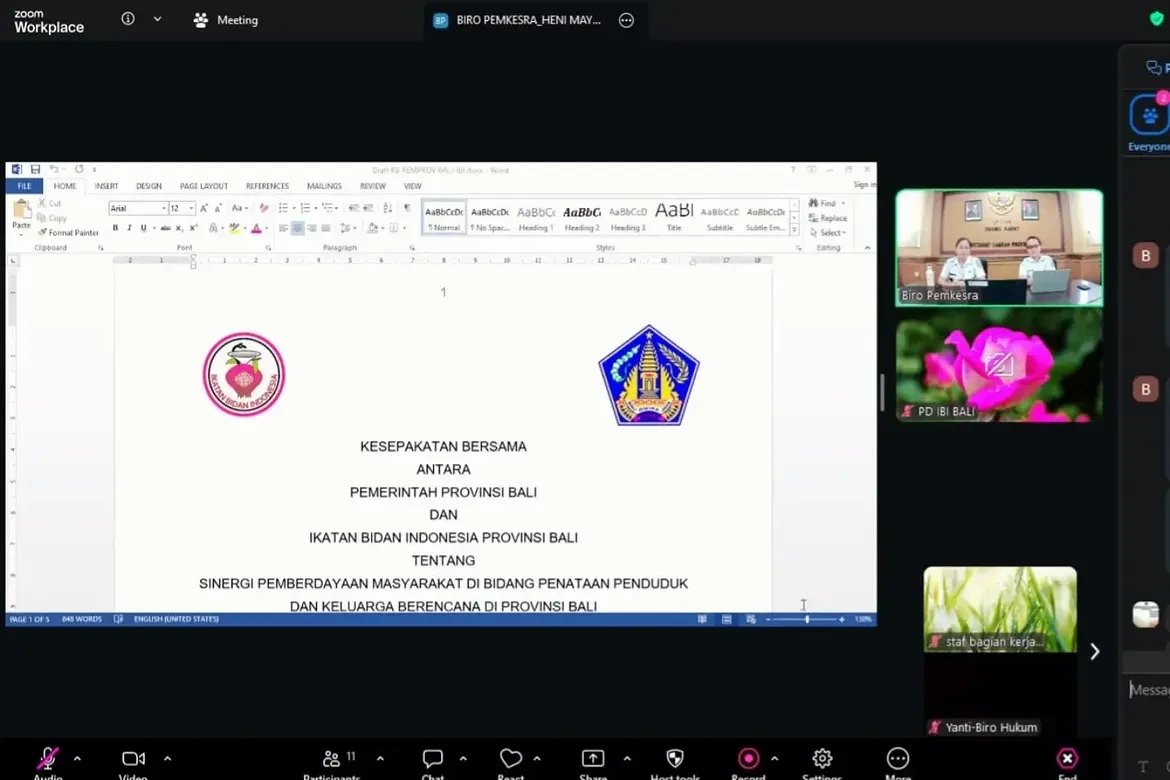Click the bullets list icon
1170x780 pixels.
tap(283, 208)
